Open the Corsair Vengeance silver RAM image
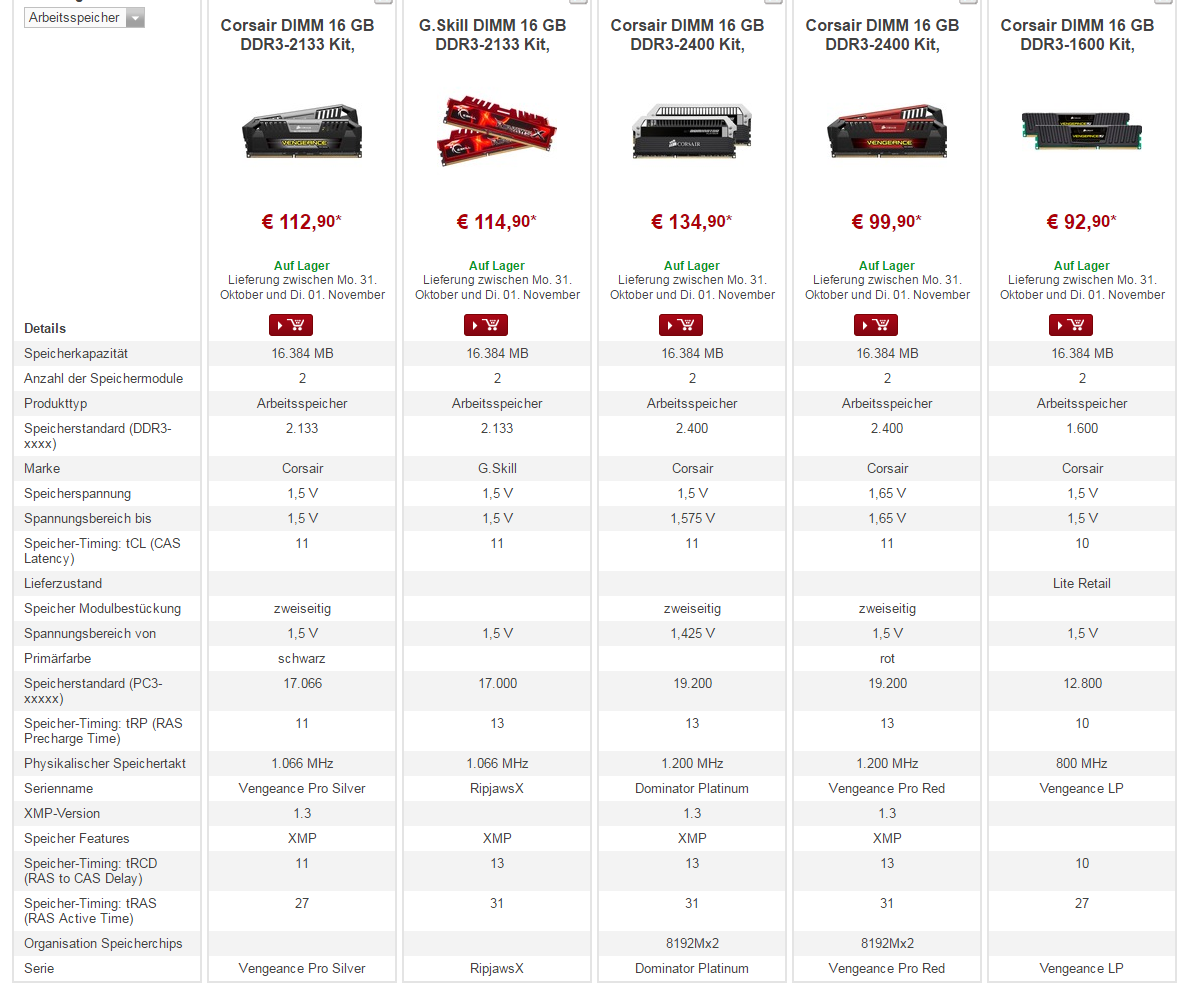1182x986 pixels. [302, 132]
